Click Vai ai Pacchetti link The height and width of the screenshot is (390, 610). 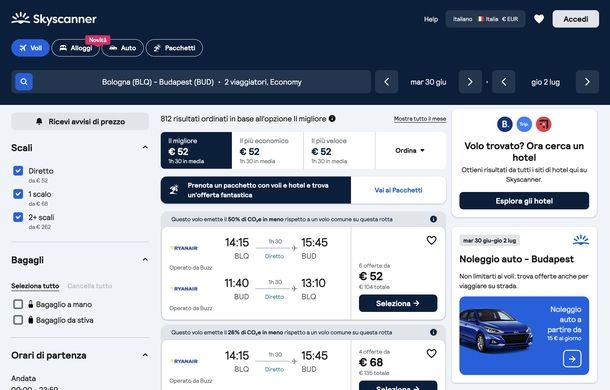tap(398, 190)
